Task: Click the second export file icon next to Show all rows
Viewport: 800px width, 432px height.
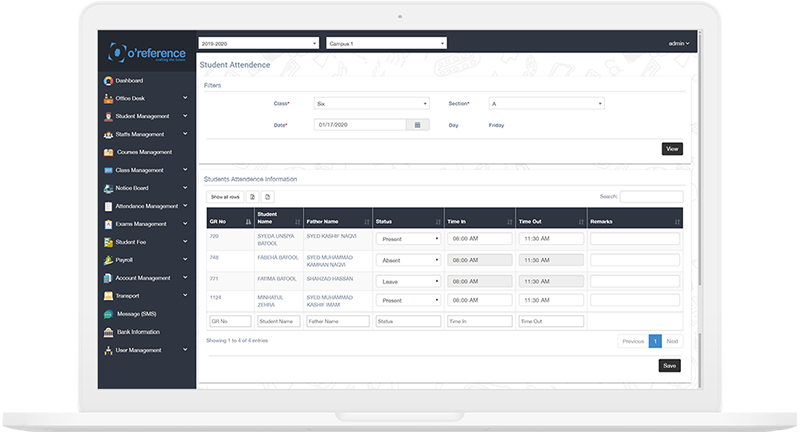Action: click(x=268, y=197)
